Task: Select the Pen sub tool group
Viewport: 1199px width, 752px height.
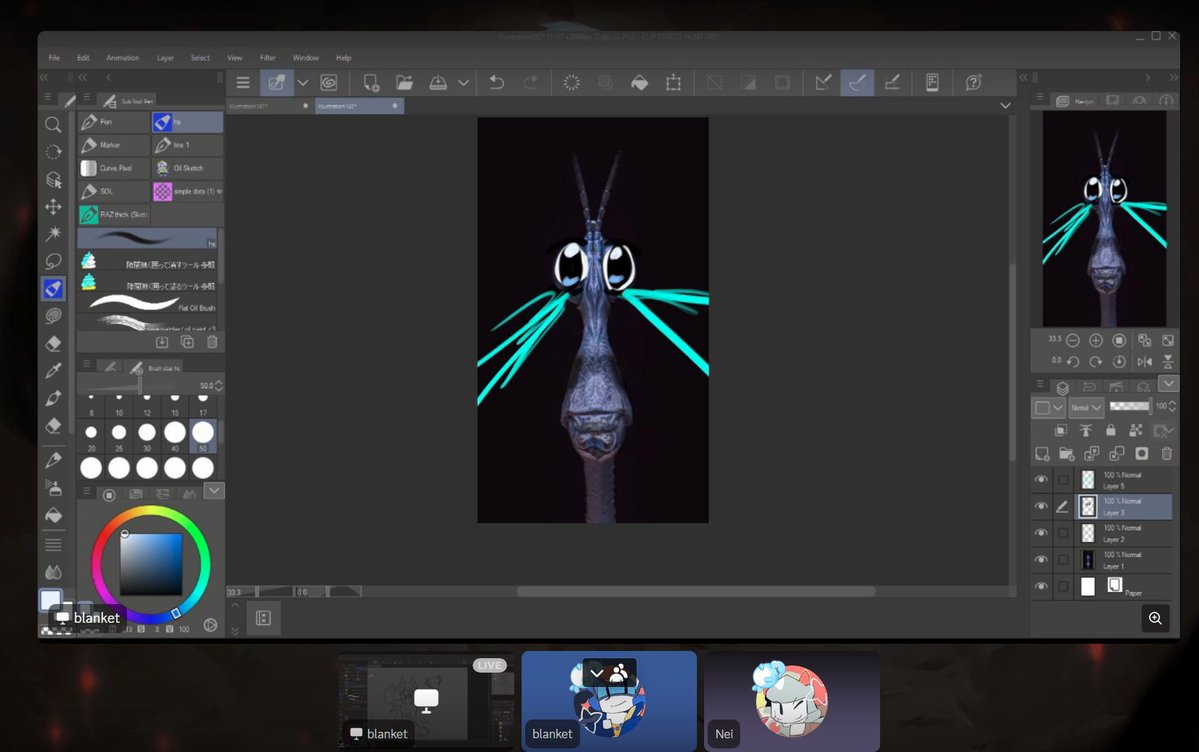Action: coord(114,122)
